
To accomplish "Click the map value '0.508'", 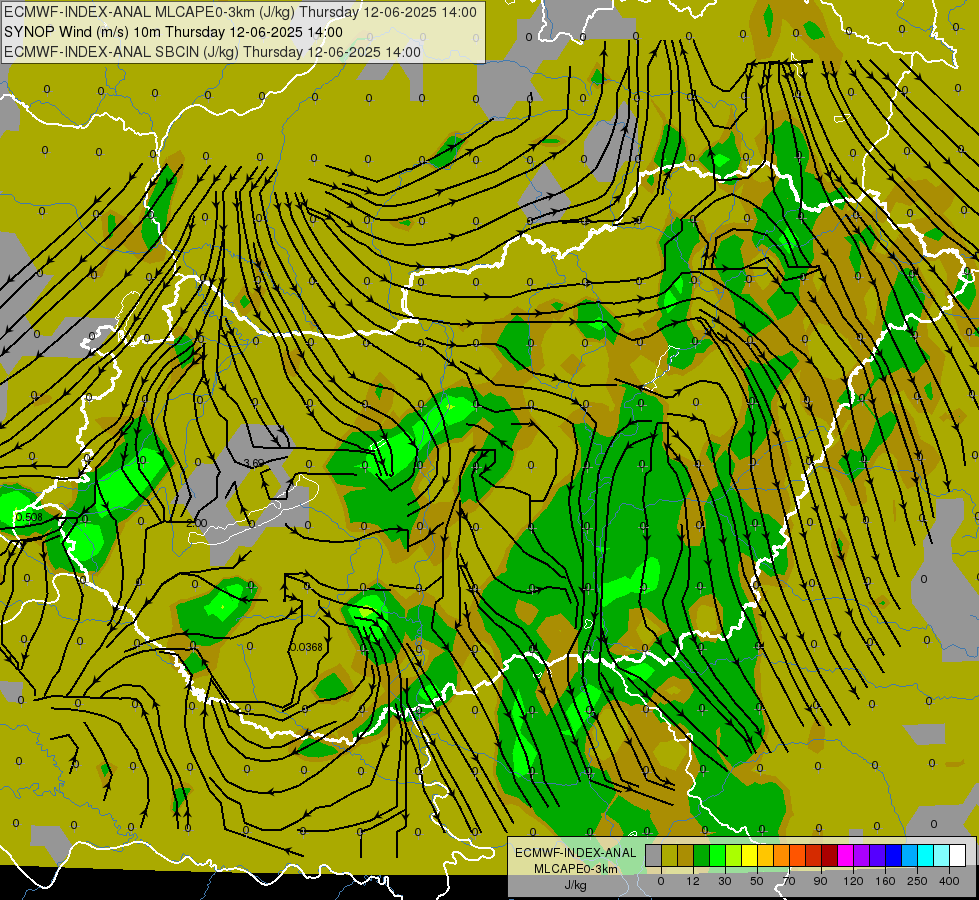I will click(29, 517).
